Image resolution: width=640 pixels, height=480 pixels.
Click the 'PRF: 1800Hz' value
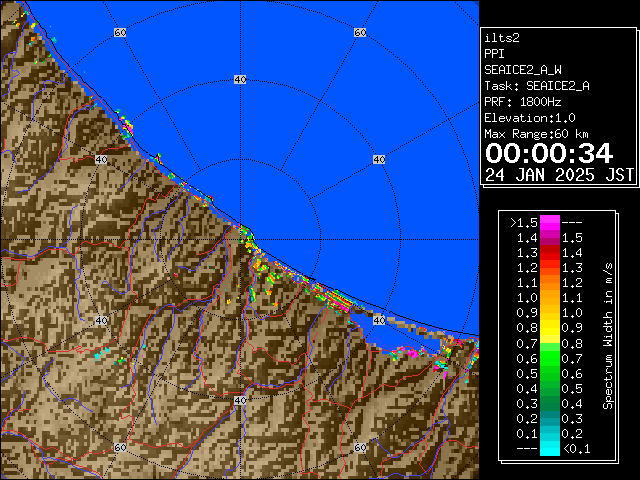(523, 102)
